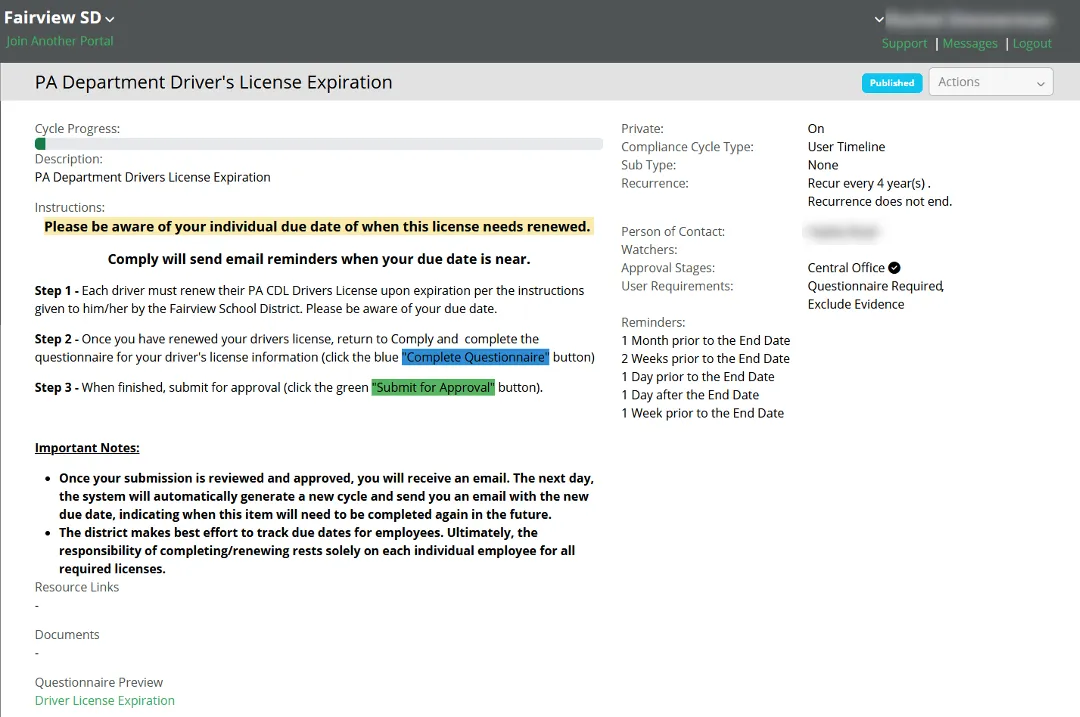Click the "Central Office" approval stage

click(846, 268)
